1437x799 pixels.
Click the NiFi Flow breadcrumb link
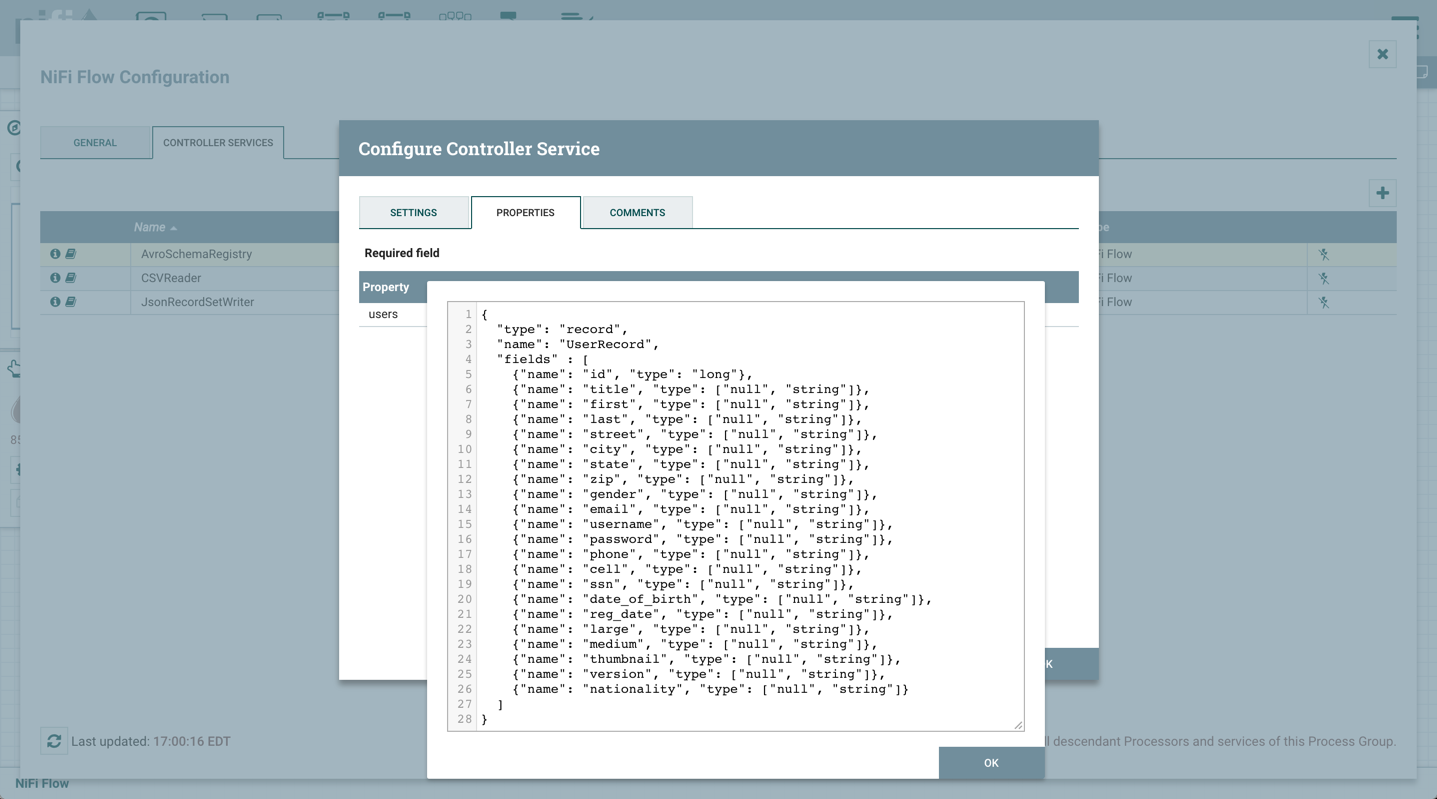42,784
